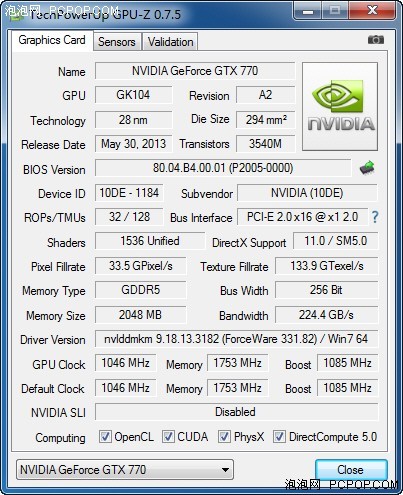
Task: Select the Graphics Card tab
Action: pyautogui.click(x=52, y=40)
